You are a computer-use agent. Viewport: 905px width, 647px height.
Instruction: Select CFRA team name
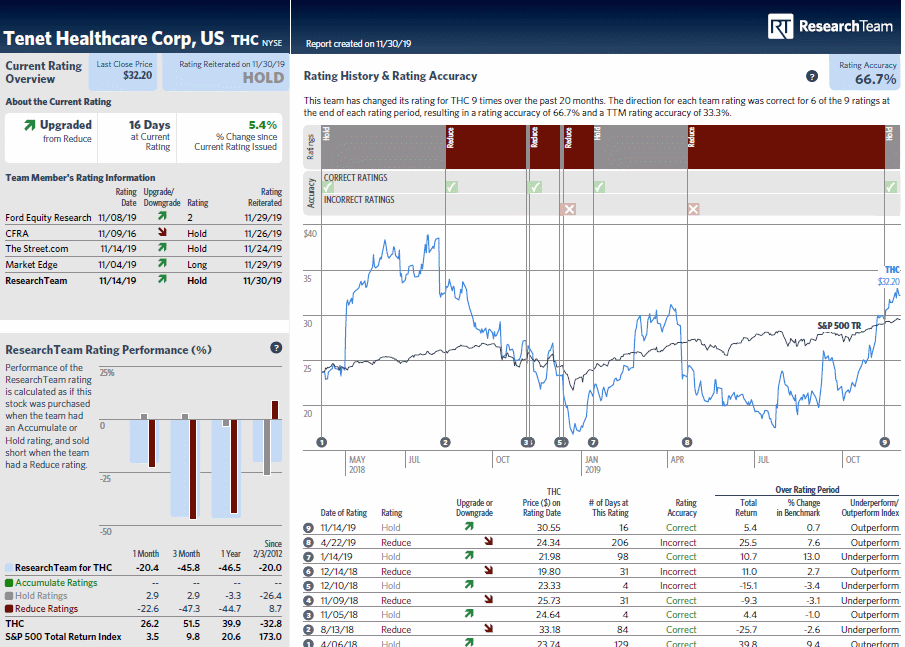pyautogui.click(x=17, y=233)
